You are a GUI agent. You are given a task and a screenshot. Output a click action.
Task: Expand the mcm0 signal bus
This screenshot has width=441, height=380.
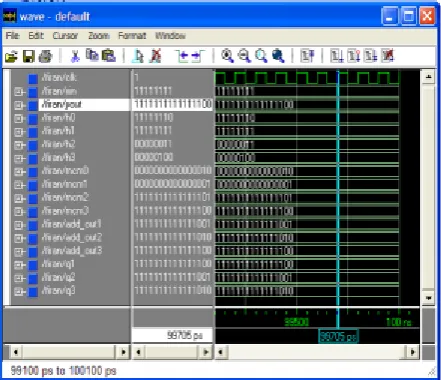(19, 172)
